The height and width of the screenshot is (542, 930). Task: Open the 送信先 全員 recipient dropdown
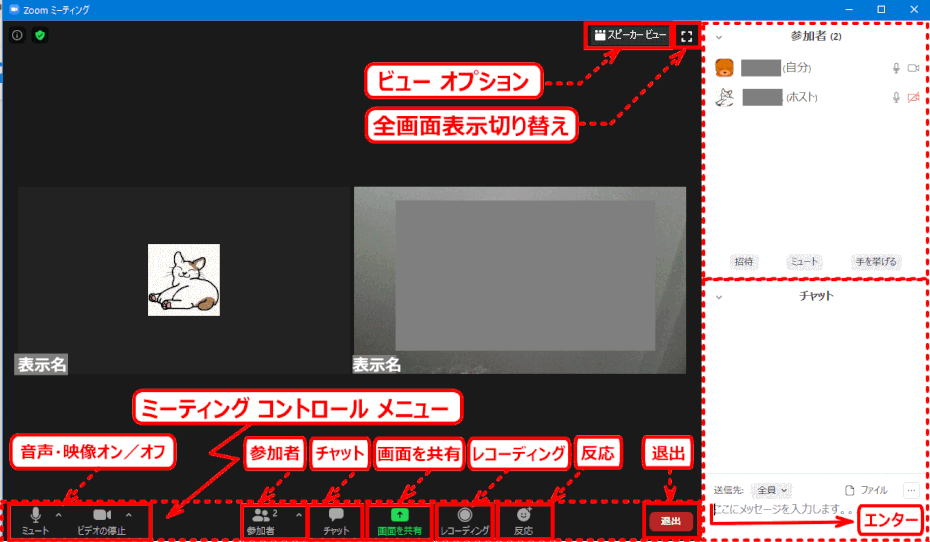[771, 490]
